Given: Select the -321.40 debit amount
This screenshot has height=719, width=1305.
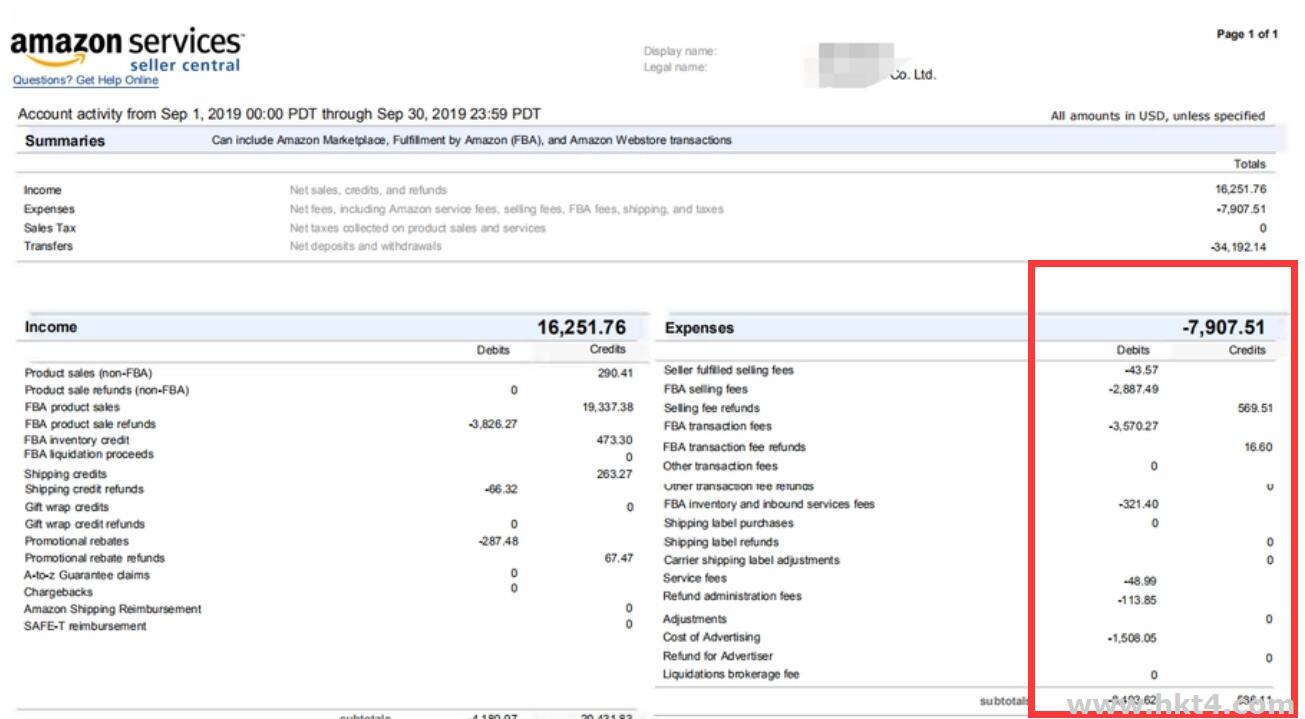Looking at the screenshot, I should [x=1138, y=504].
